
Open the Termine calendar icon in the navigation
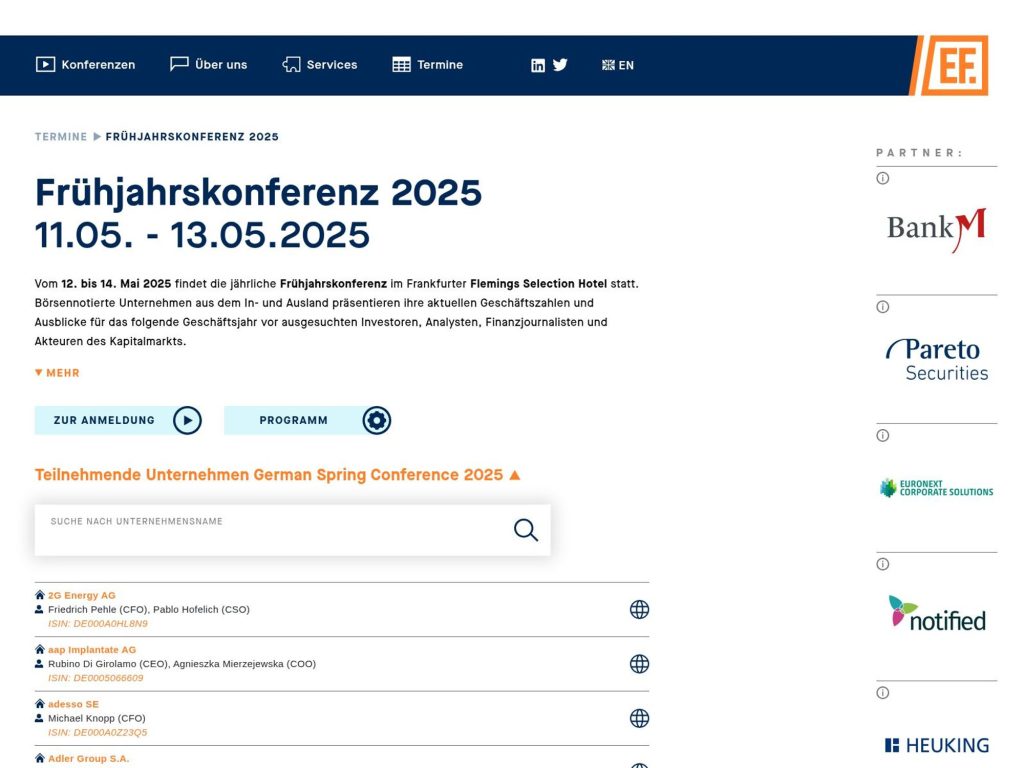(401, 64)
